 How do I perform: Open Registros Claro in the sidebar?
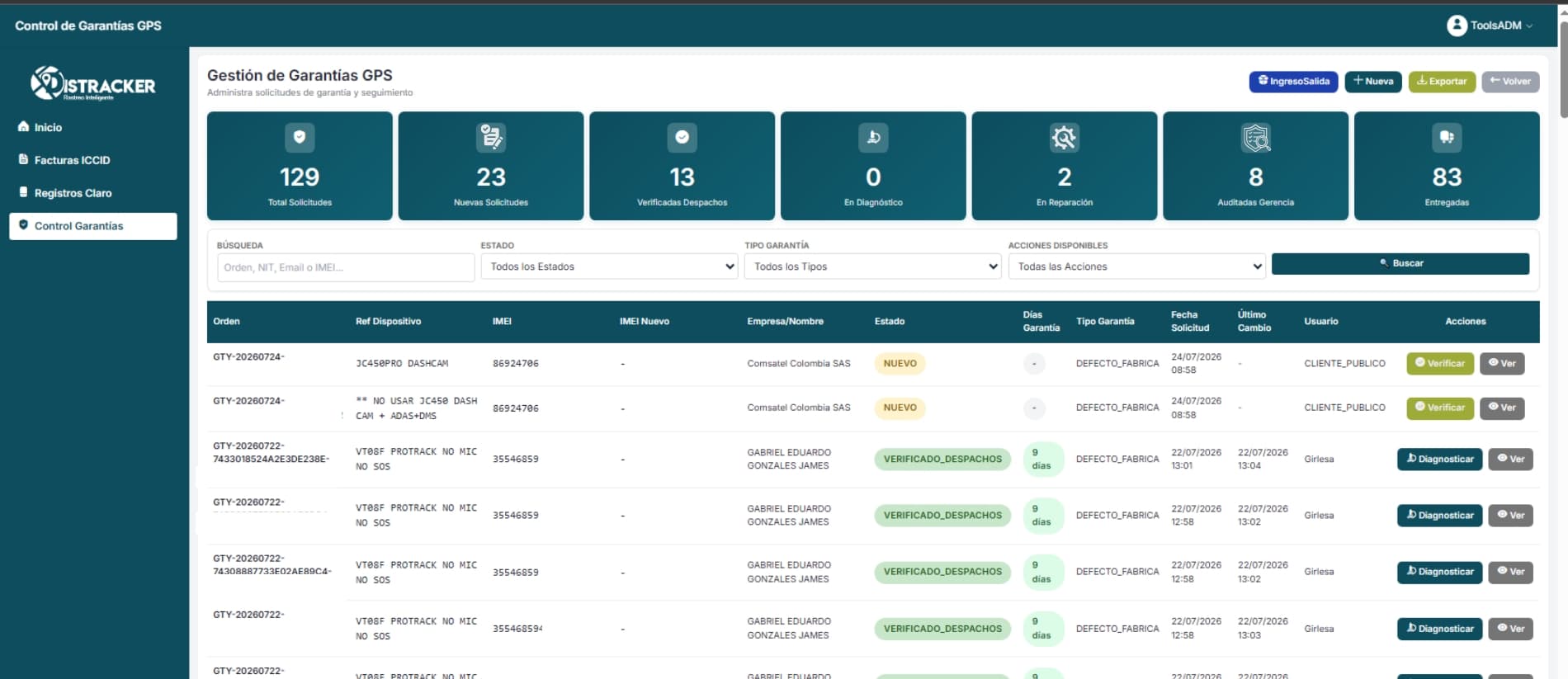73,193
